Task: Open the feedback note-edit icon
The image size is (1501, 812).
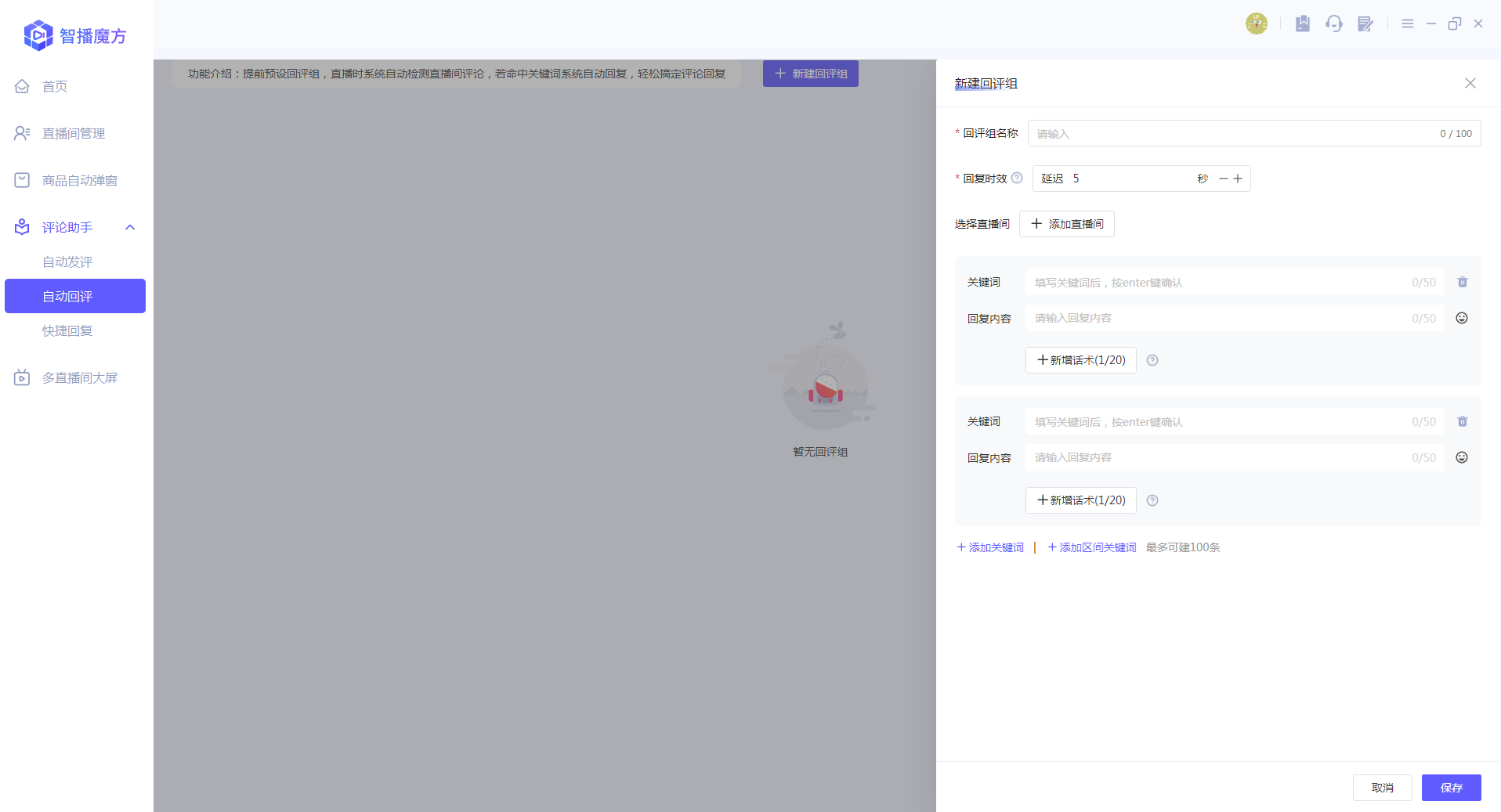Action: tap(1365, 23)
